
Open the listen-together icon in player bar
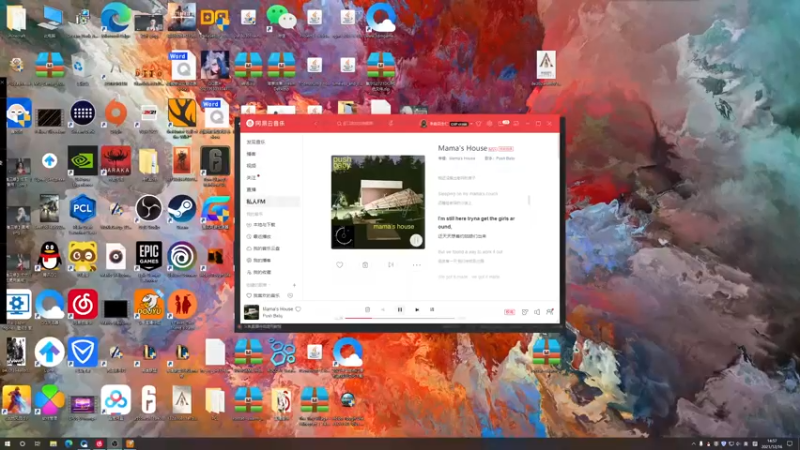click(x=549, y=312)
